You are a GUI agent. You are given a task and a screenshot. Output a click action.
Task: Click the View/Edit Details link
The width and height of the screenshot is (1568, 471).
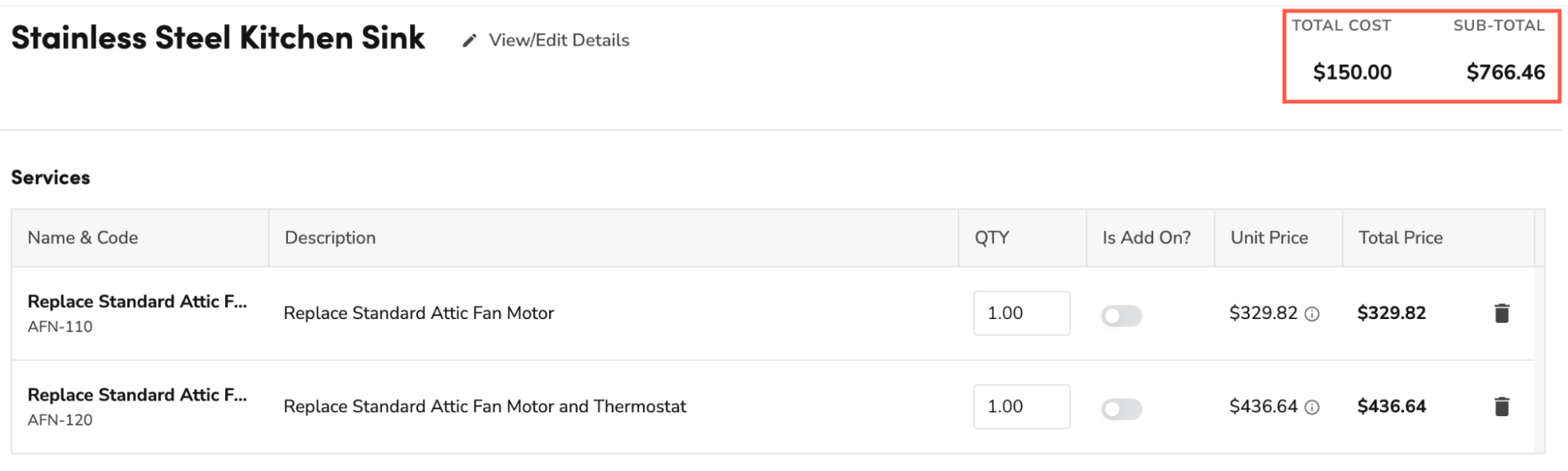pos(559,40)
